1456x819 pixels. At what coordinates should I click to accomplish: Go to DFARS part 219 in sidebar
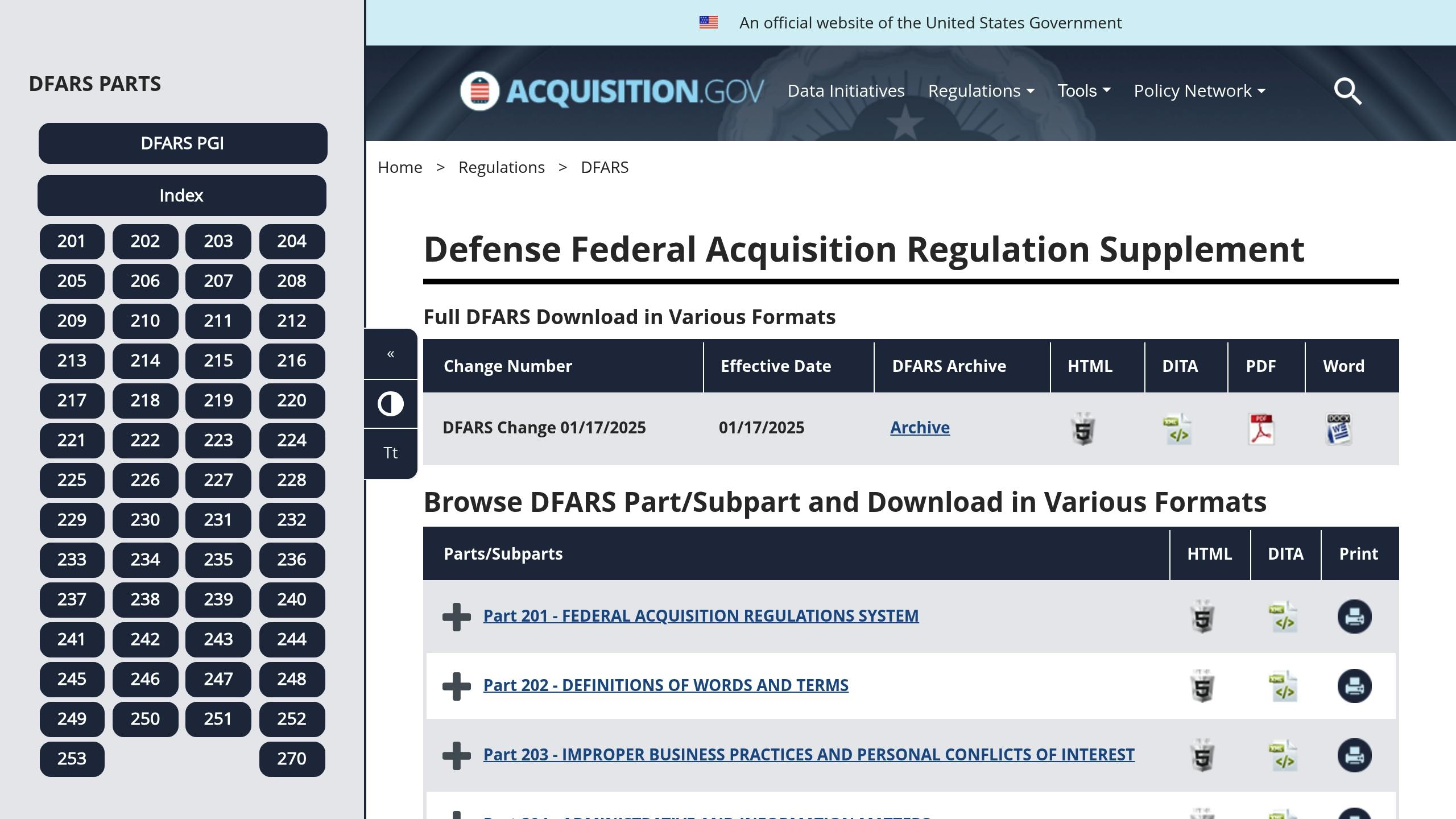218,401
